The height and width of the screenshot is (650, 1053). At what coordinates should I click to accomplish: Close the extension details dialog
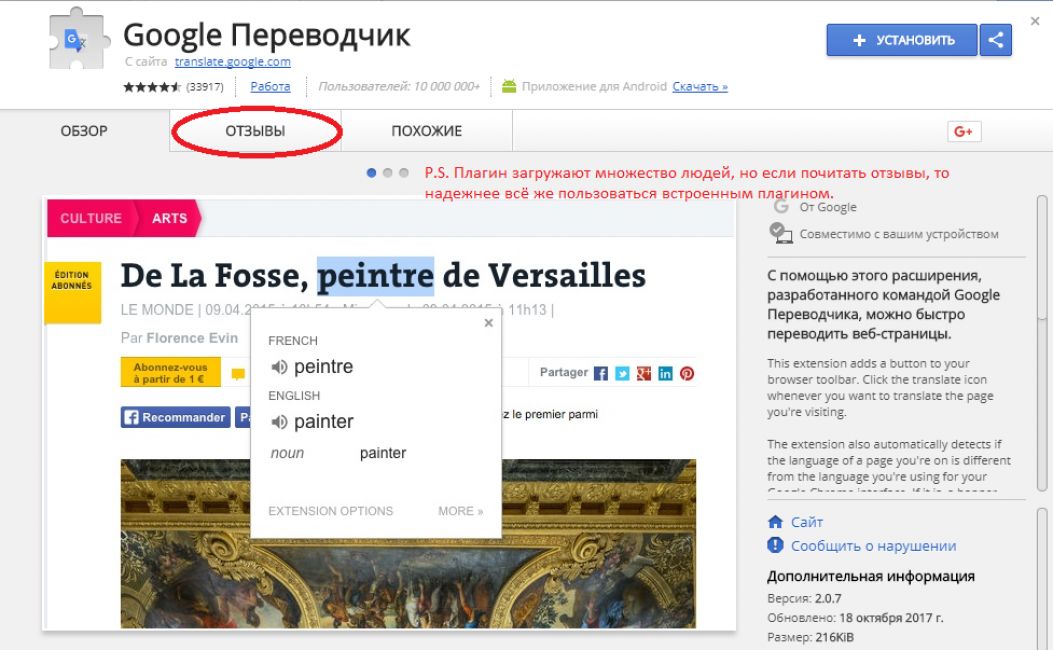pyautogui.click(x=1035, y=21)
